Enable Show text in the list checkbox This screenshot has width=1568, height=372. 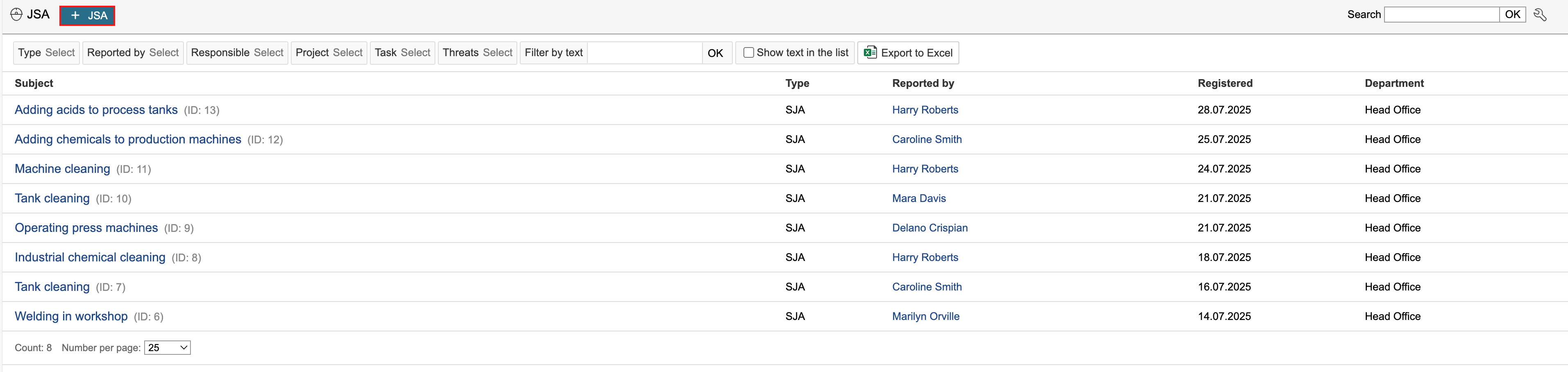(x=749, y=52)
